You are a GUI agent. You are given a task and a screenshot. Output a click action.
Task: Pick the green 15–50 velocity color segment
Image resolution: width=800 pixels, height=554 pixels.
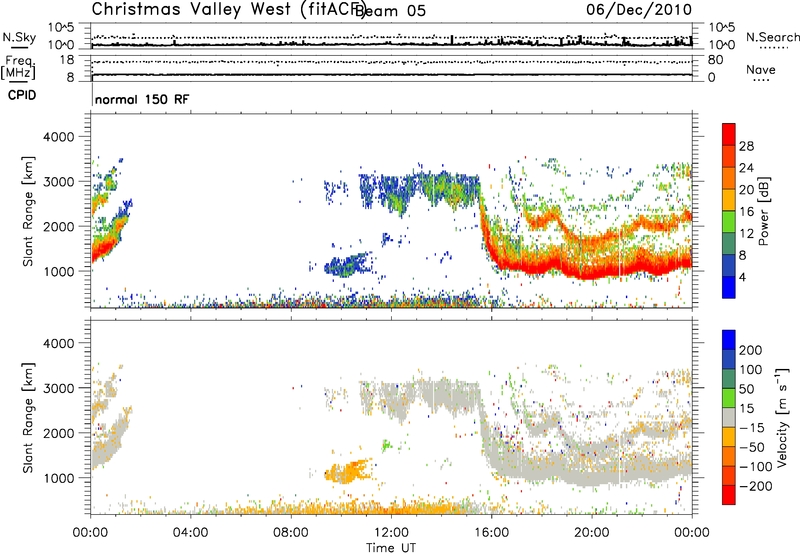pos(729,398)
